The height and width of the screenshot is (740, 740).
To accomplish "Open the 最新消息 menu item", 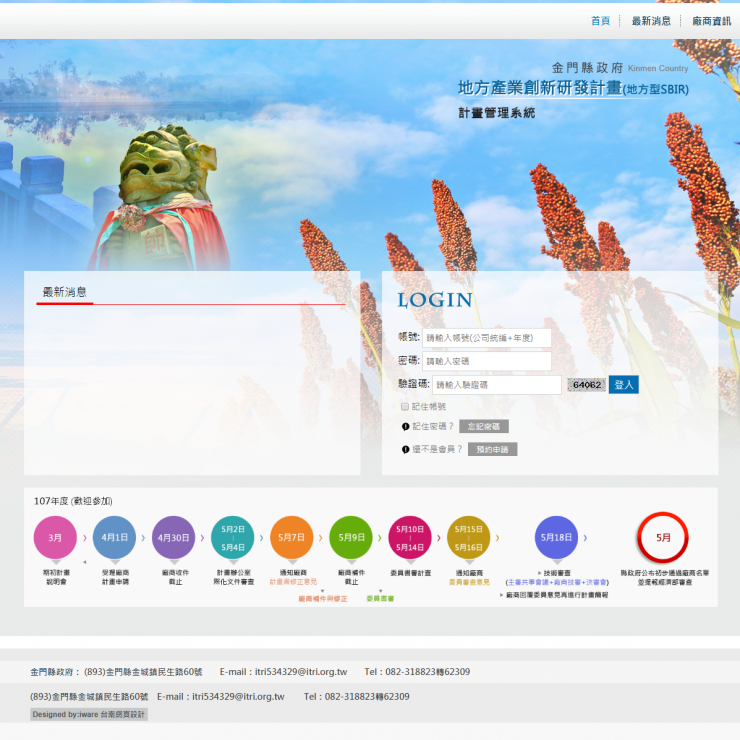I will [x=651, y=21].
